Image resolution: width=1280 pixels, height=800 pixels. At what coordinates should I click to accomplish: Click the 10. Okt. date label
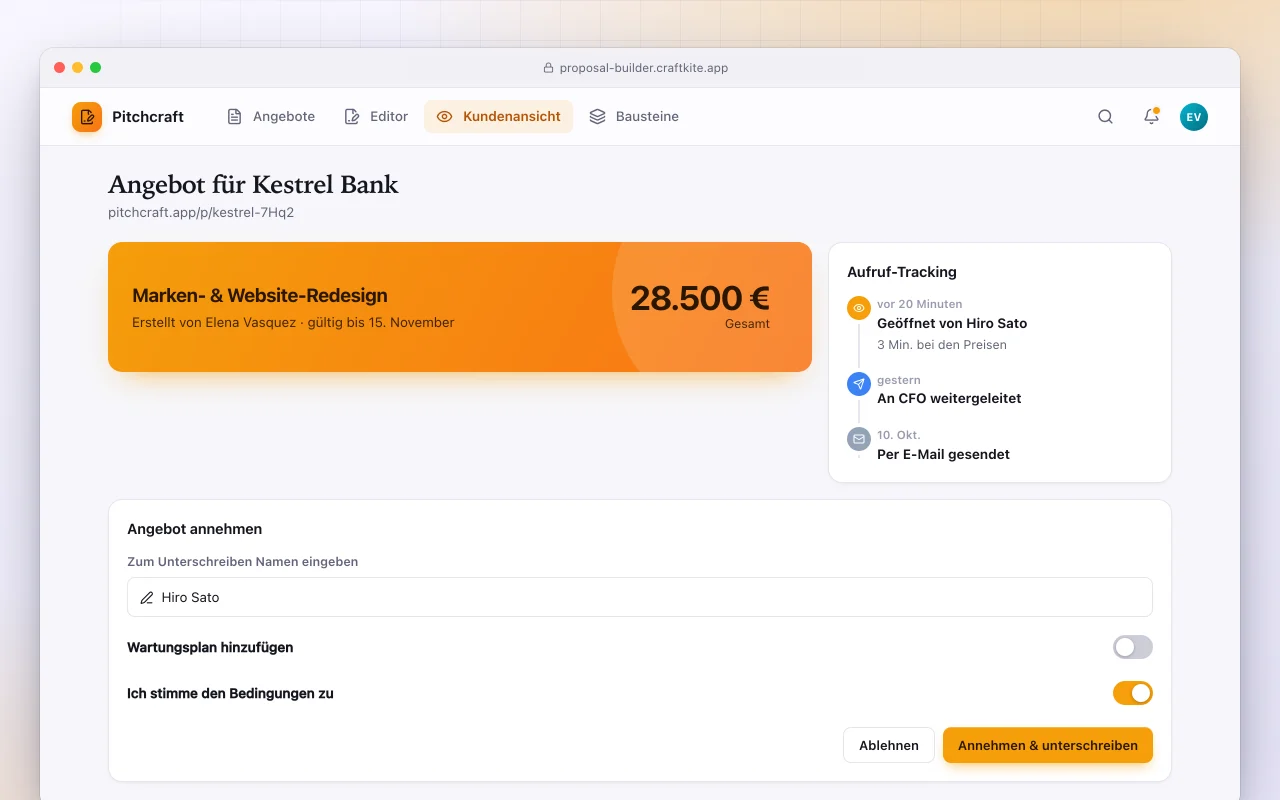(899, 435)
